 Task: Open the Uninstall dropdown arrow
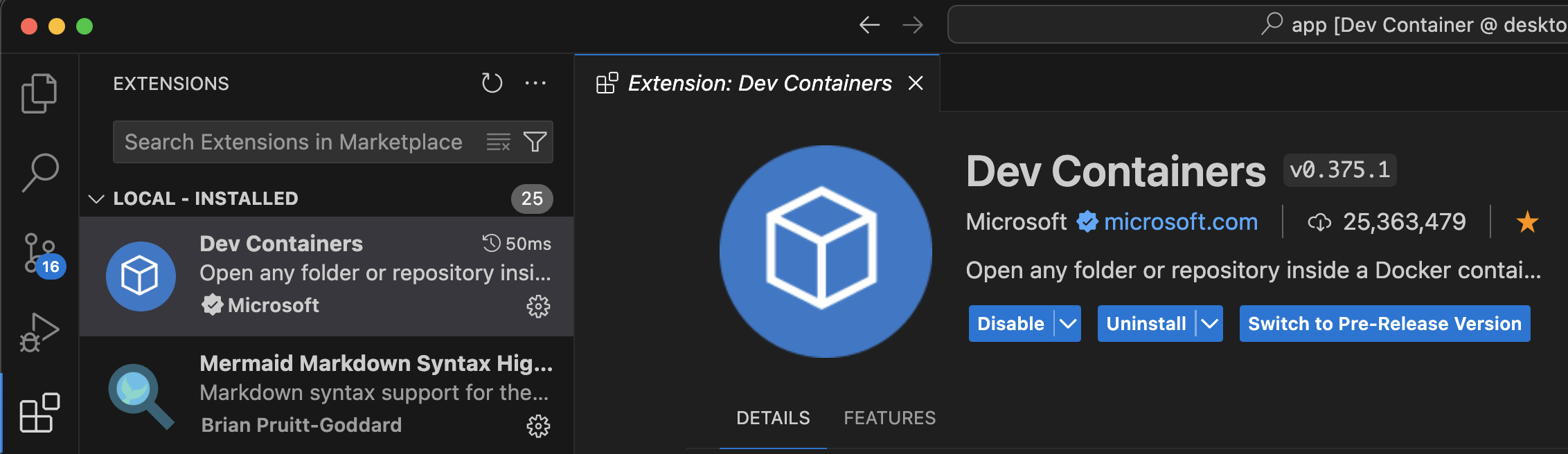coord(1209,324)
